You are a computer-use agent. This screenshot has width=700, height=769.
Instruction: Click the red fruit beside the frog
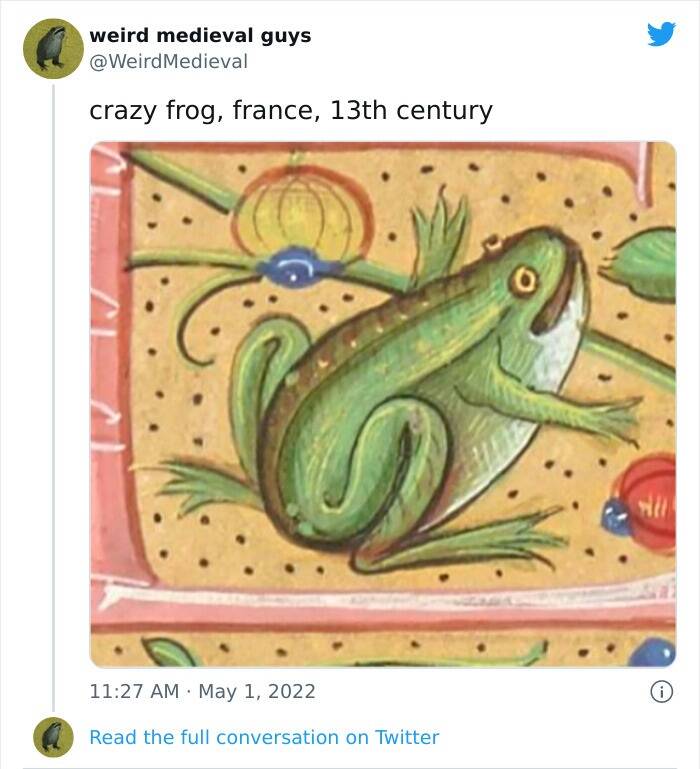coord(648,504)
